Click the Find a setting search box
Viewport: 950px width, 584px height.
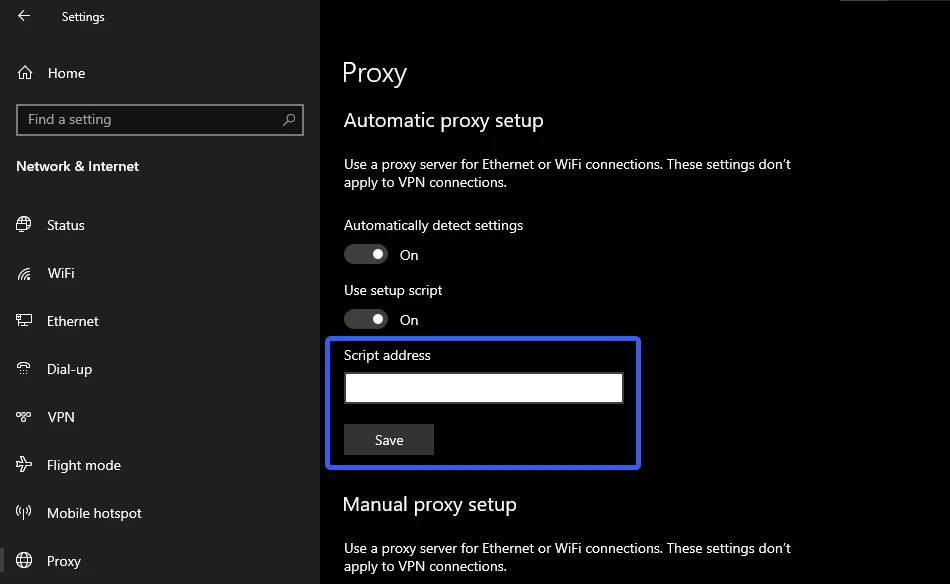click(x=150, y=120)
